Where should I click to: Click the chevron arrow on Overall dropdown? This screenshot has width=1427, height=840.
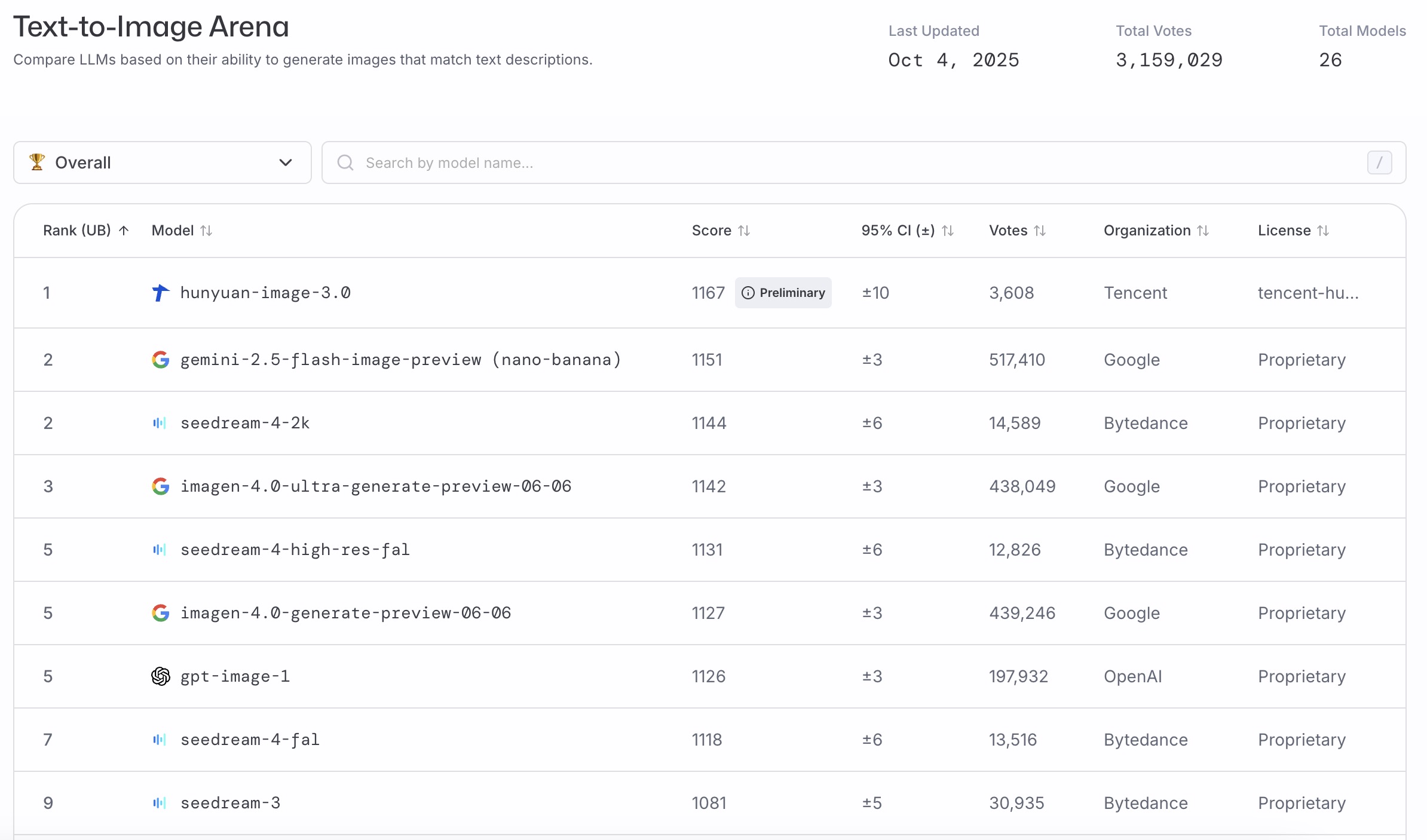pos(286,163)
